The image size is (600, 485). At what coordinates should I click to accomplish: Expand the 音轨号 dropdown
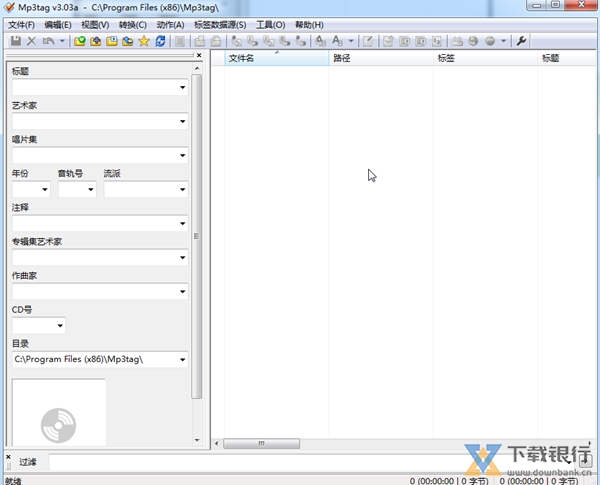91,189
